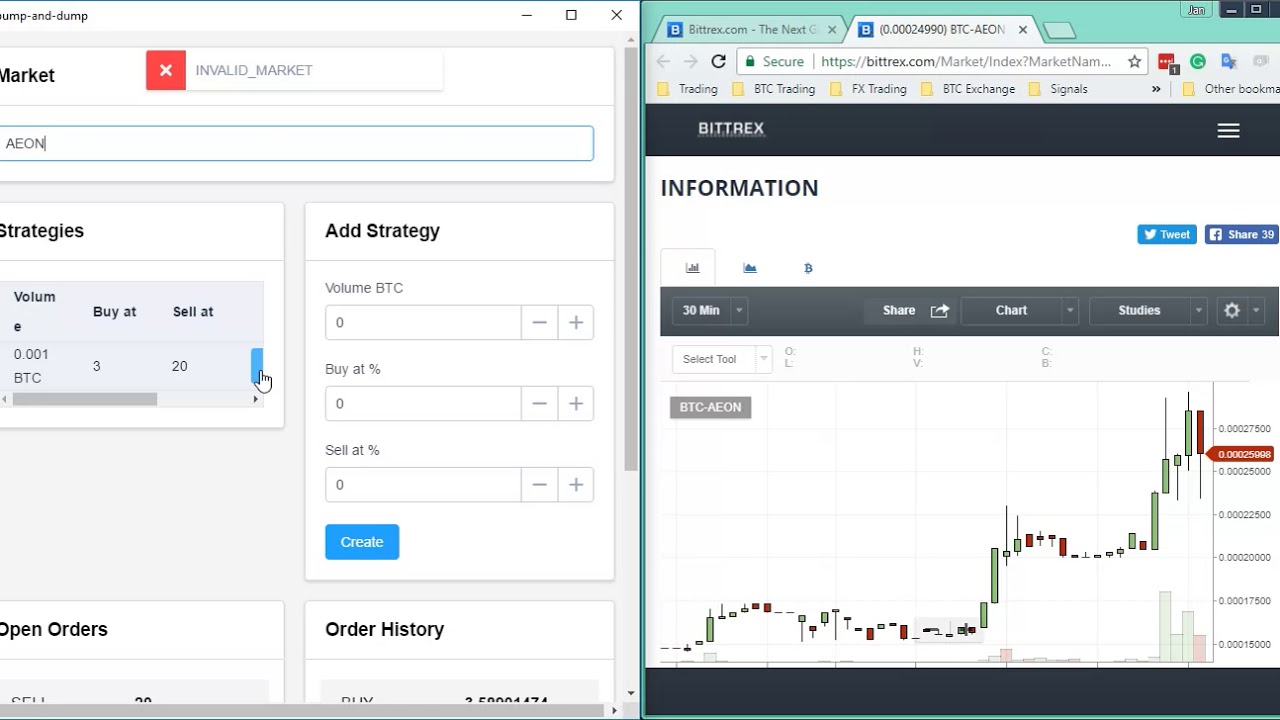Click the Strategies table horizontal scrollbar
Image resolution: width=1280 pixels, height=720 pixels.
84,399
